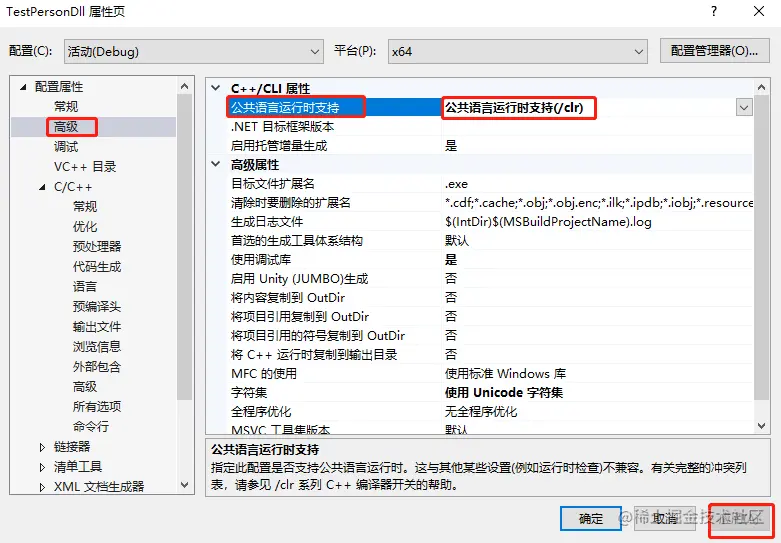Click the property grid scroll-down arrow
This screenshot has width=781, height=543.
point(761,425)
